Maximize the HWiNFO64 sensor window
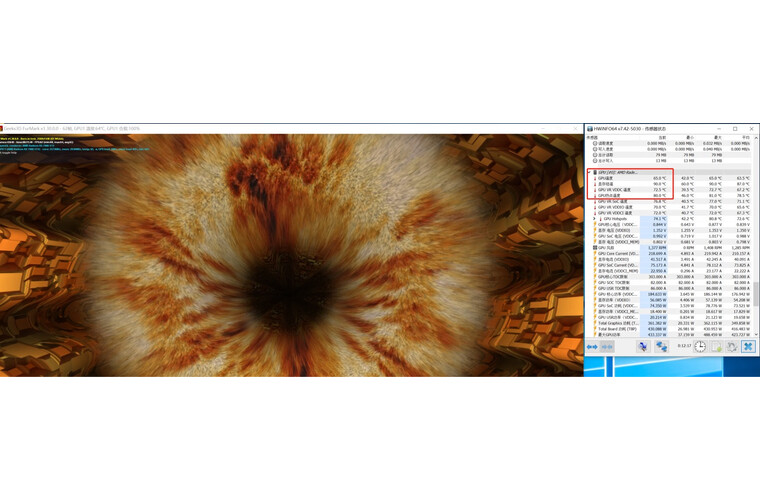The width and height of the screenshot is (760, 500). pyautogui.click(x=735, y=129)
